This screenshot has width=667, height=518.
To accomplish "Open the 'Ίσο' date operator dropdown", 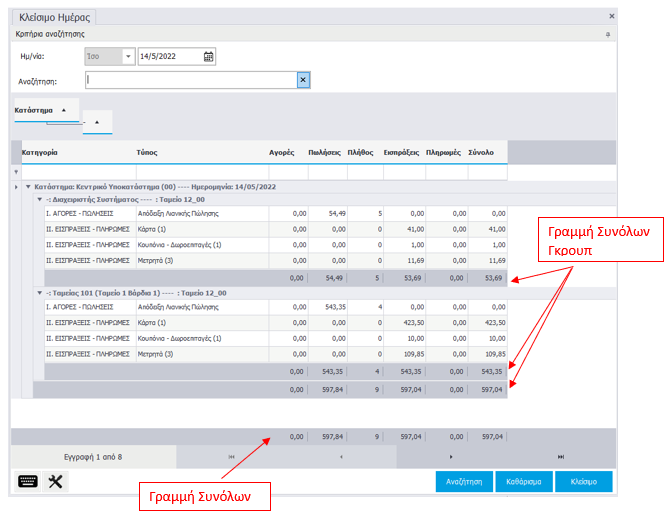I will click(x=127, y=57).
